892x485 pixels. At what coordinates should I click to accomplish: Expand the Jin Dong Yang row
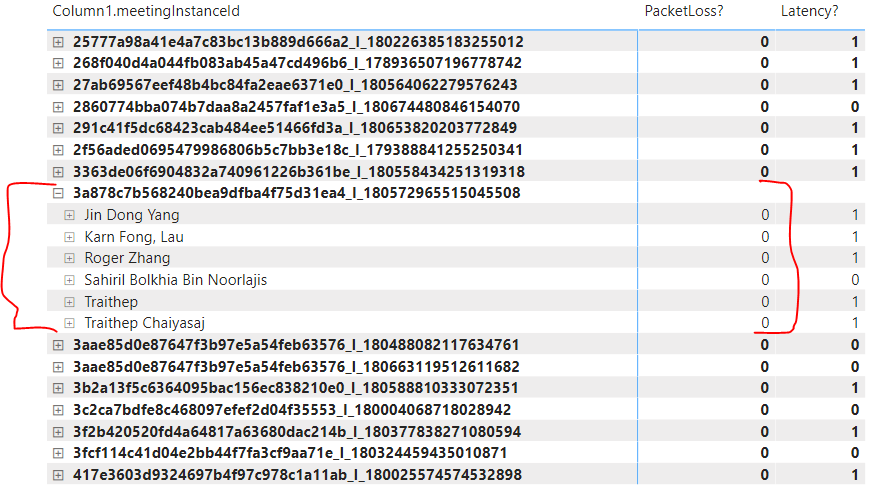[x=69, y=215]
